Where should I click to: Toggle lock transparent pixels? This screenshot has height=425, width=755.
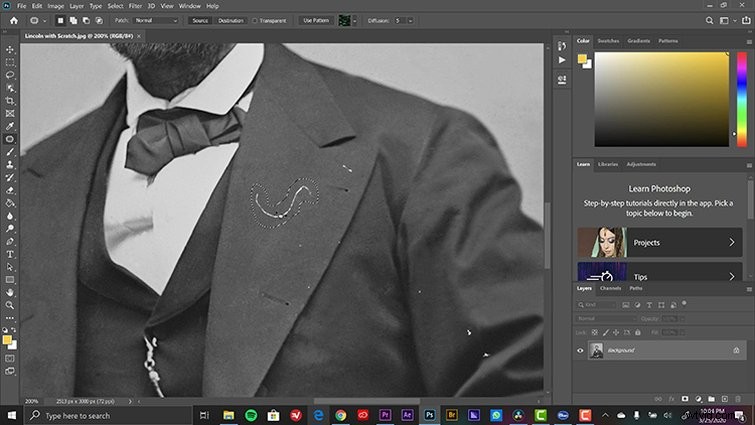(x=595, y=333)
